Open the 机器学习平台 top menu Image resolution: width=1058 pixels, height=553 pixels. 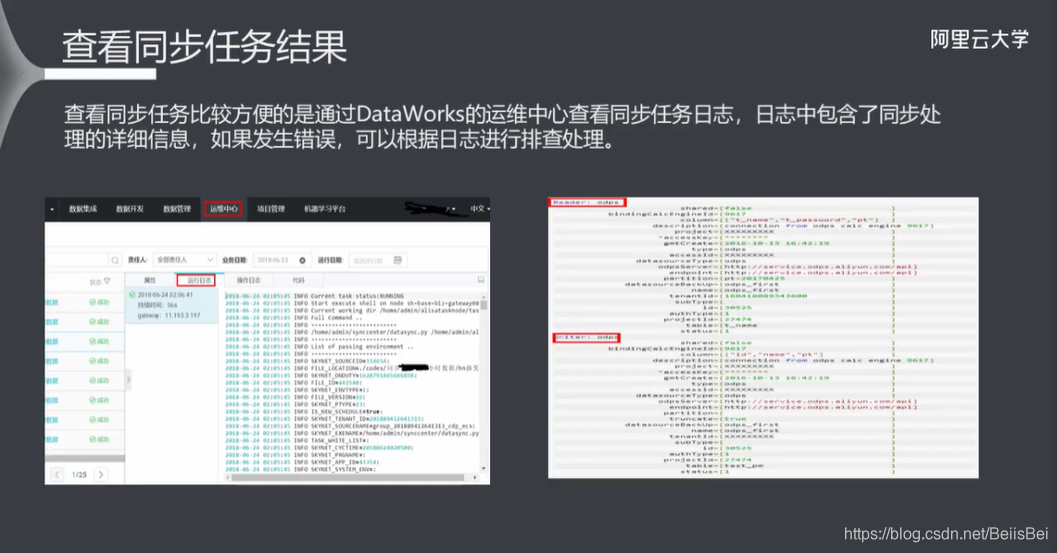[x=325, y=209]
